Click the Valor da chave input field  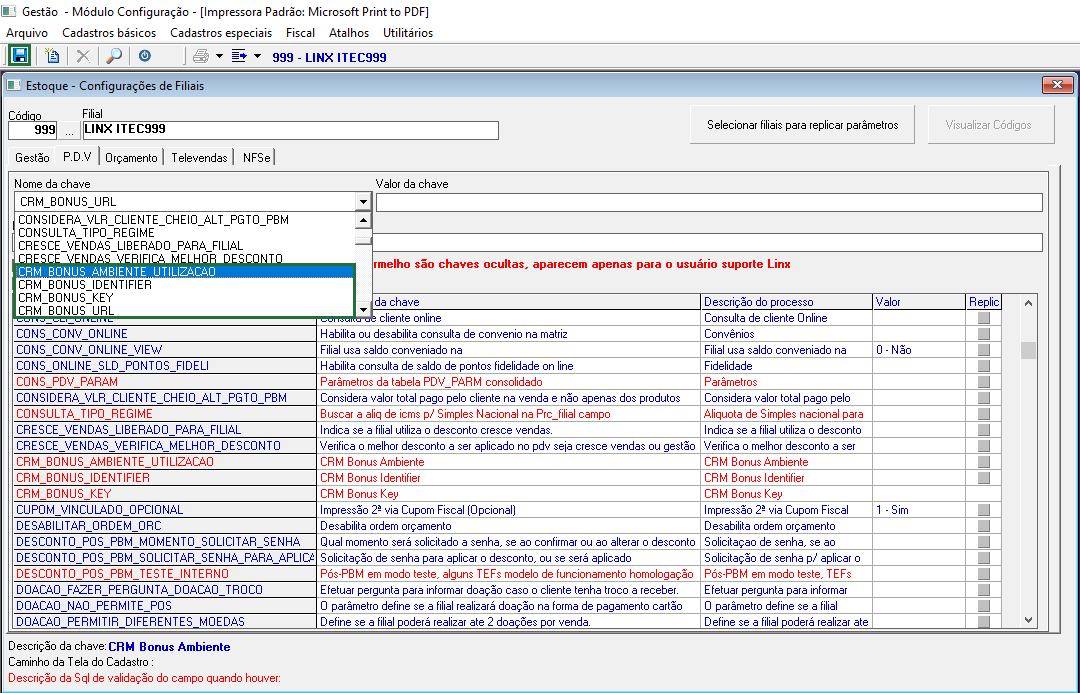tap(708, 202)
